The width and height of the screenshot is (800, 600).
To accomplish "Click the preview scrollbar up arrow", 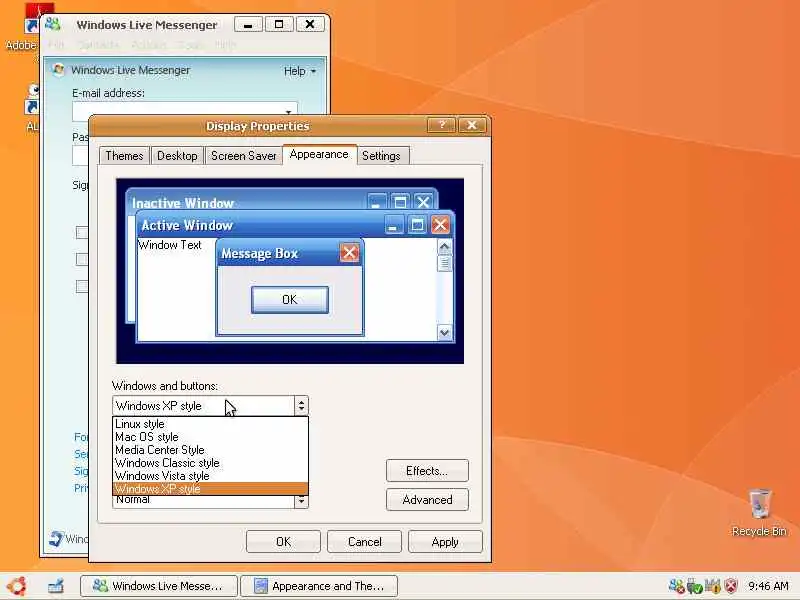I will (x=444, y=247).
